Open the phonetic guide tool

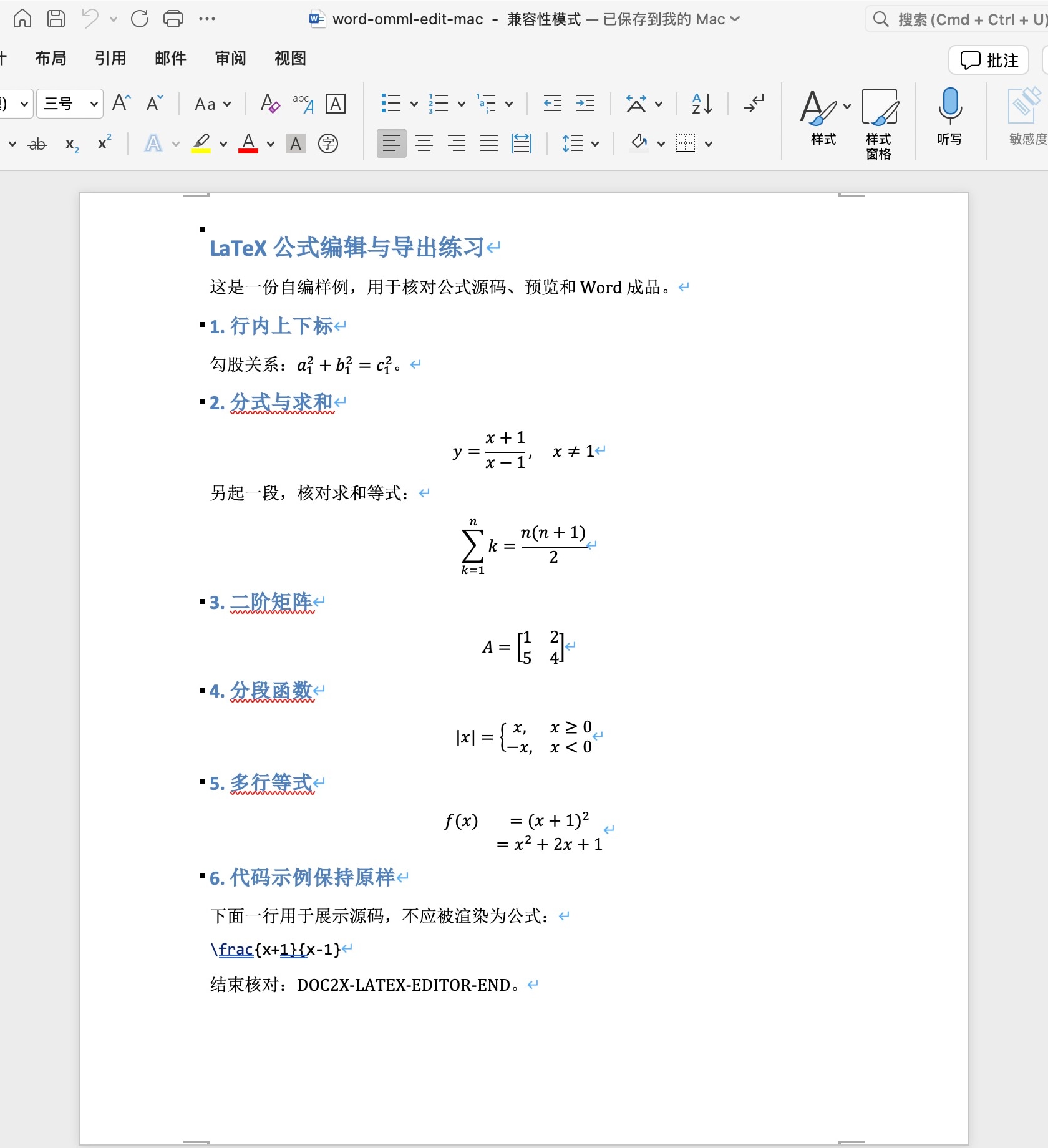tap(303, 103)
